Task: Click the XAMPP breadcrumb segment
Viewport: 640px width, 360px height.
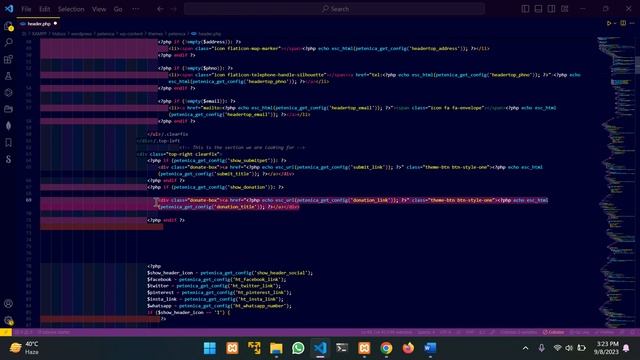Action: (39, 34)
